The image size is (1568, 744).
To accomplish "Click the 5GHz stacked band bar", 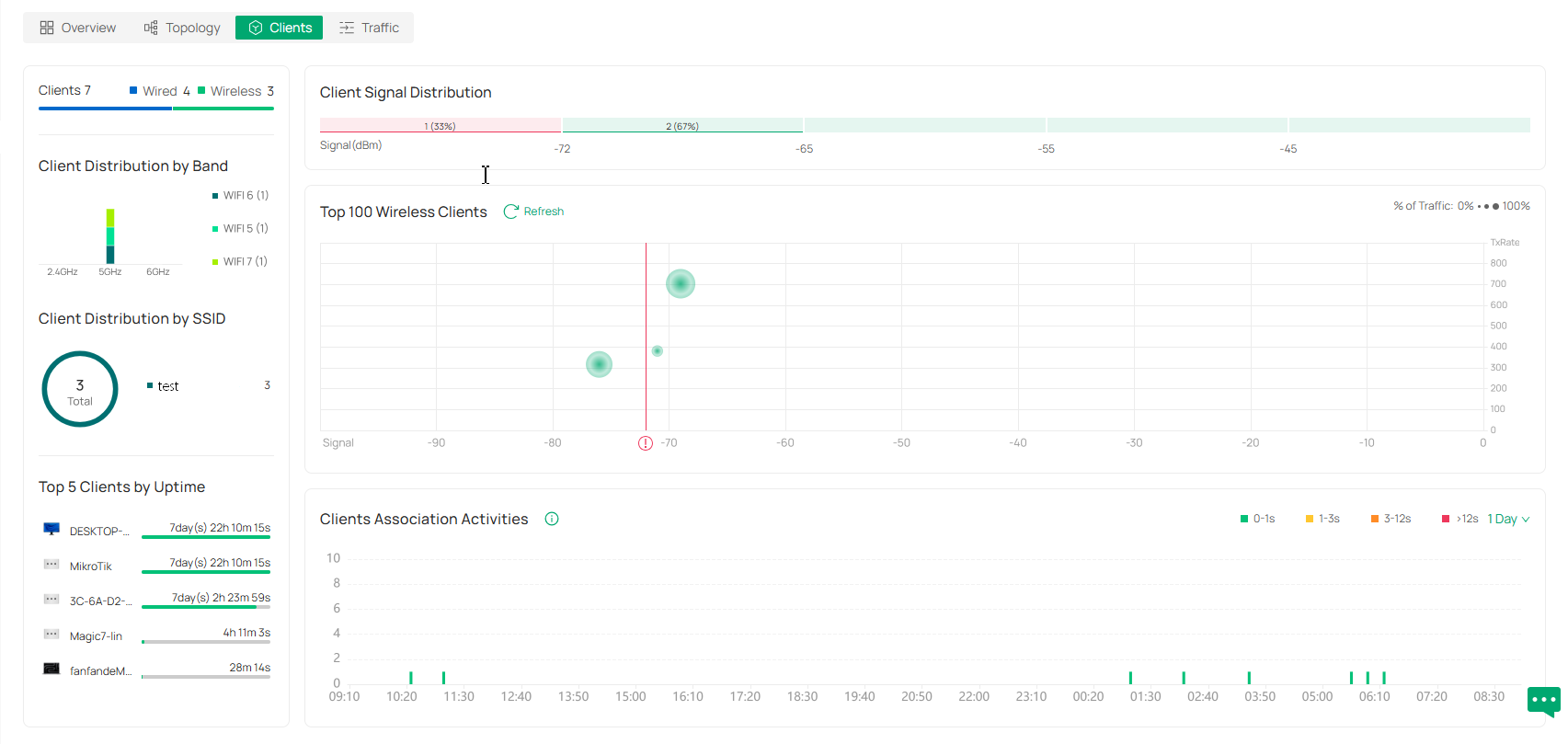I will pos(110,236).
